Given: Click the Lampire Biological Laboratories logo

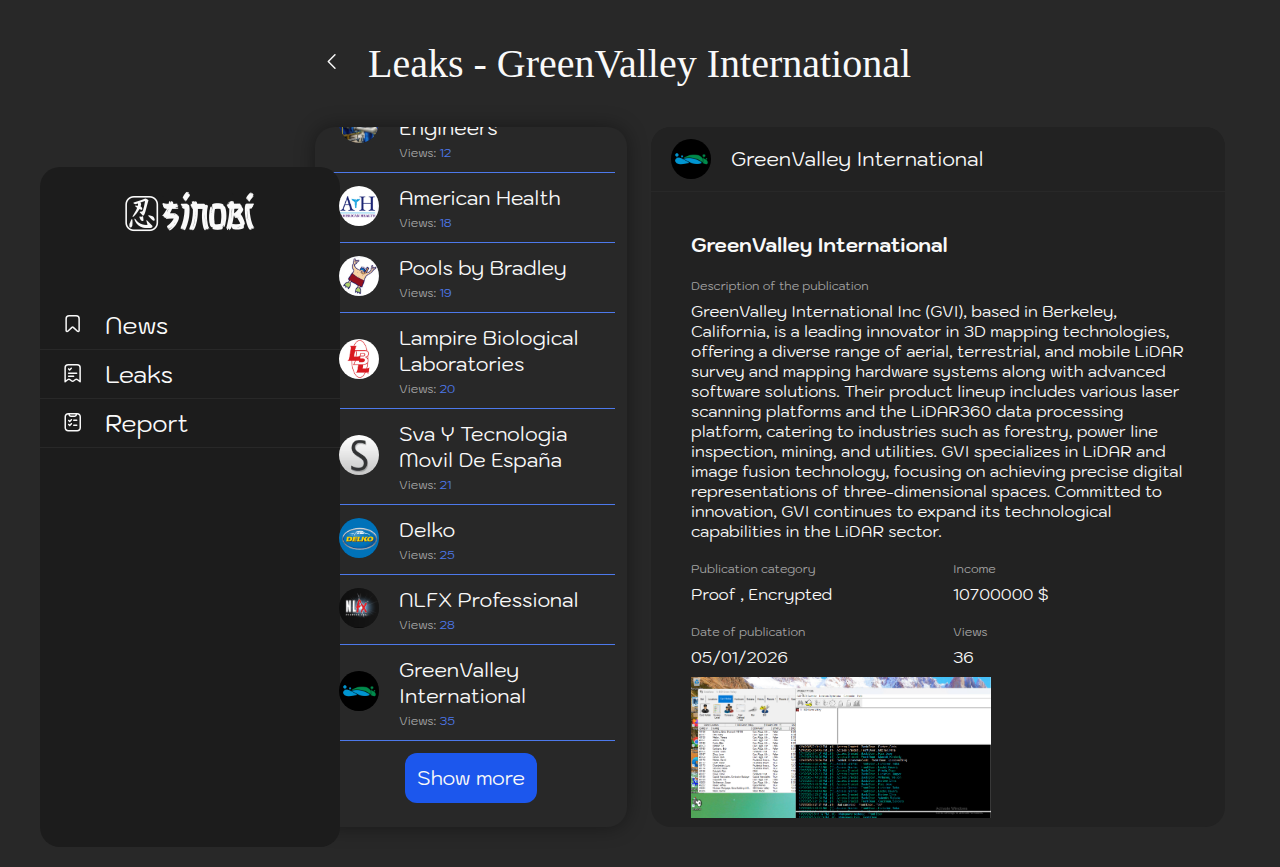Looking at the screenshot, I should tap(359, 359).
